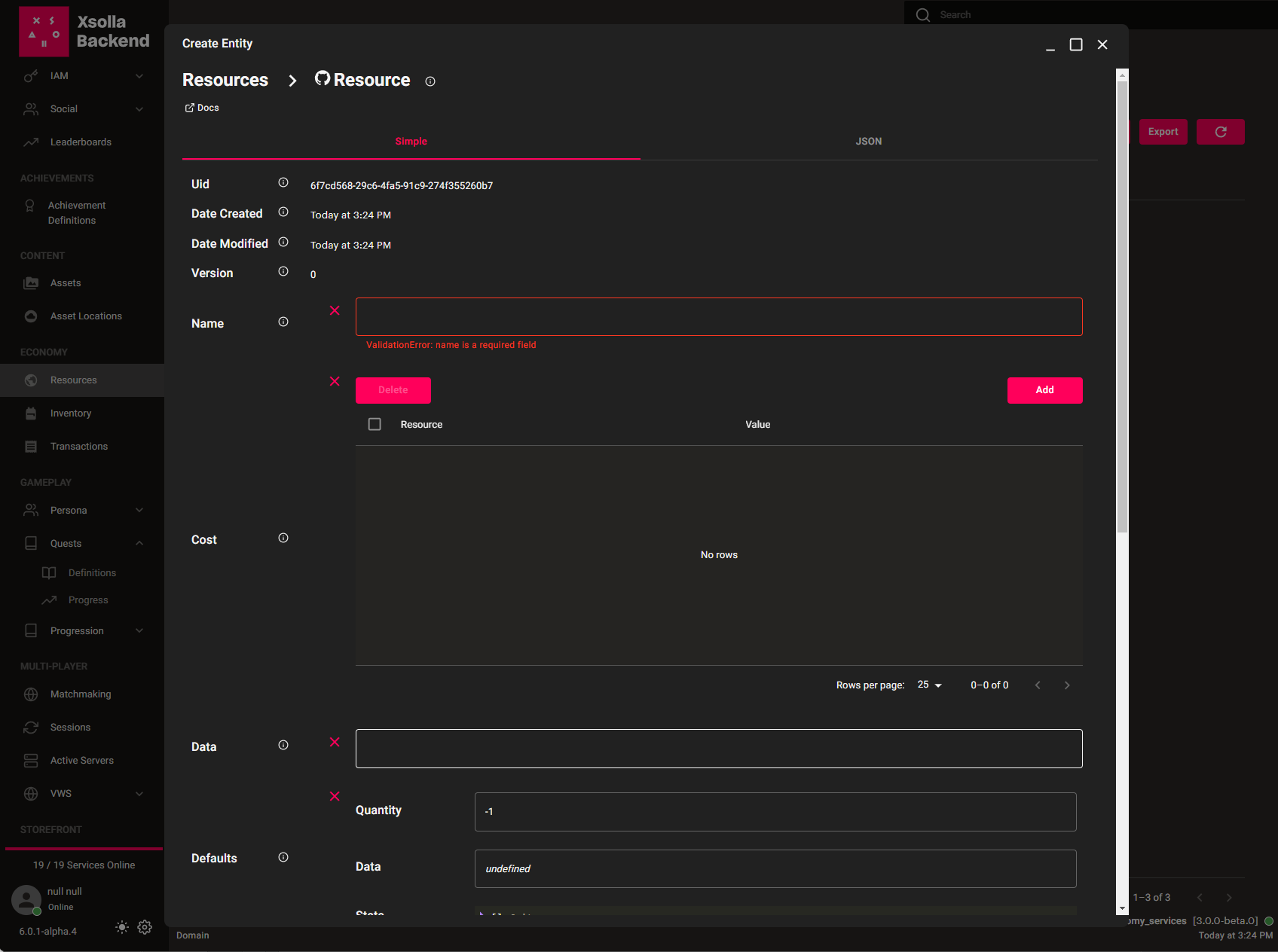Expand the IAM sidebar section
This screenshot has height=952, width=1278.
(x=139, y=76)
